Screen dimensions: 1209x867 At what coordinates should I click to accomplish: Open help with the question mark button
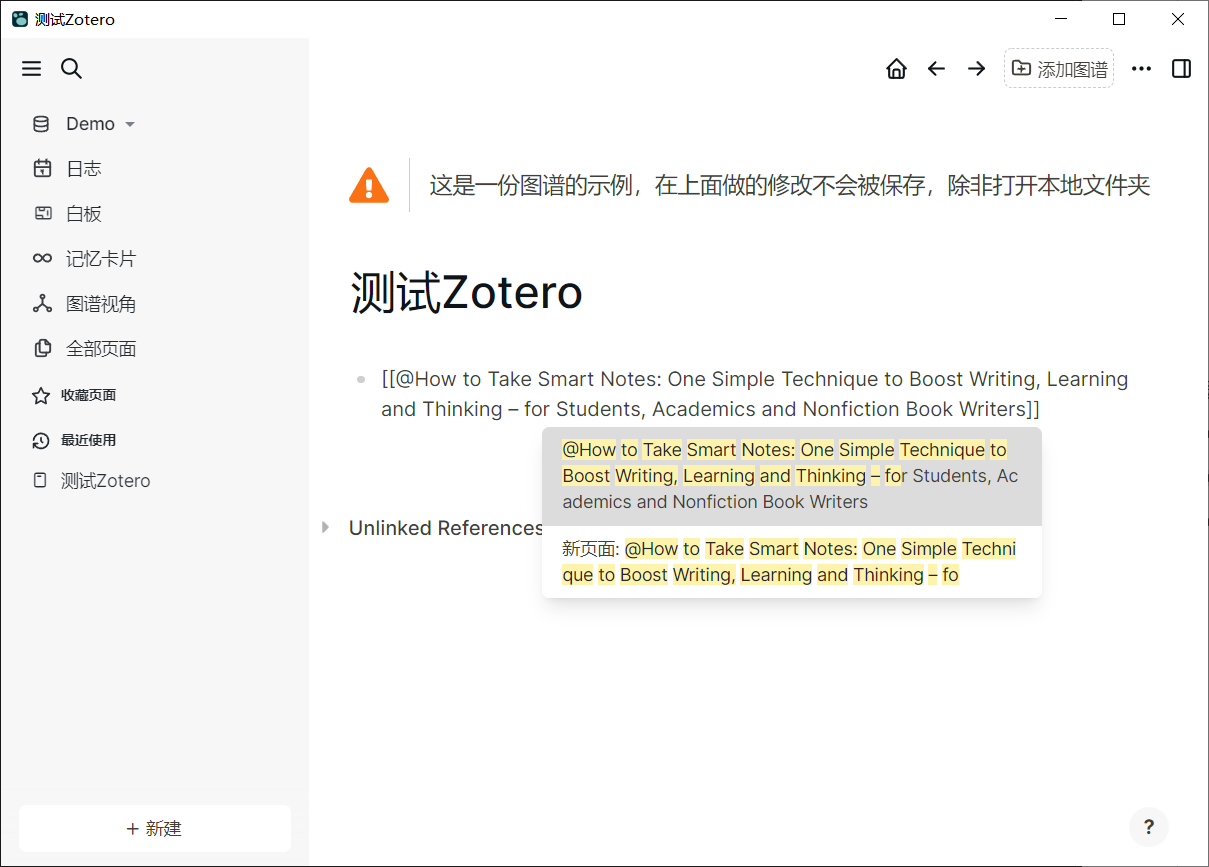[x=1148, y=827]
